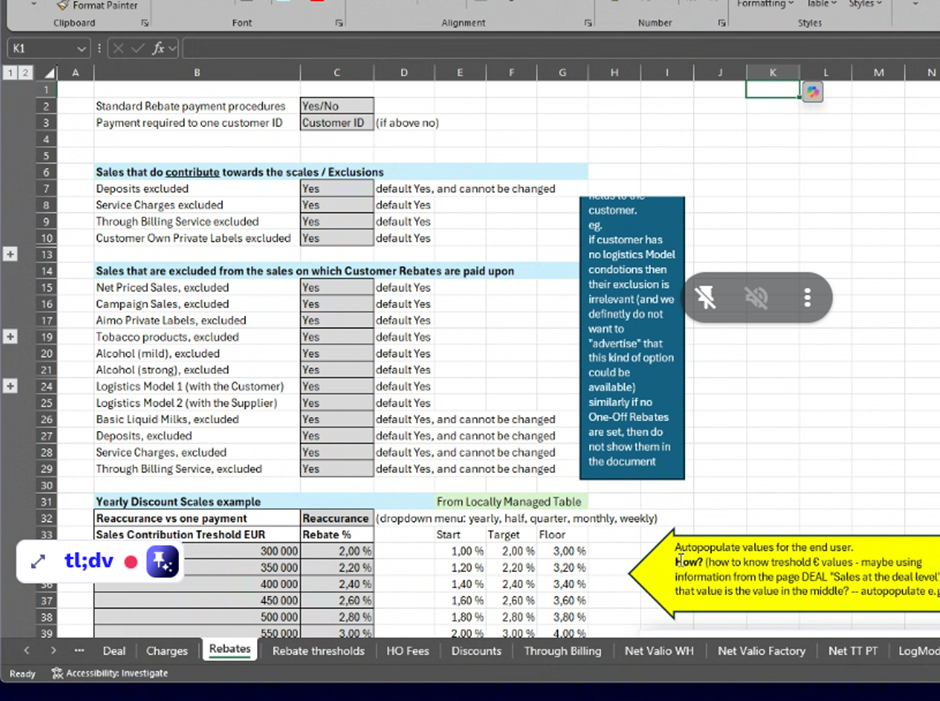Click the red tl;dv recording indicator
Screen dimensions: 940x701
tap(130, 562)
